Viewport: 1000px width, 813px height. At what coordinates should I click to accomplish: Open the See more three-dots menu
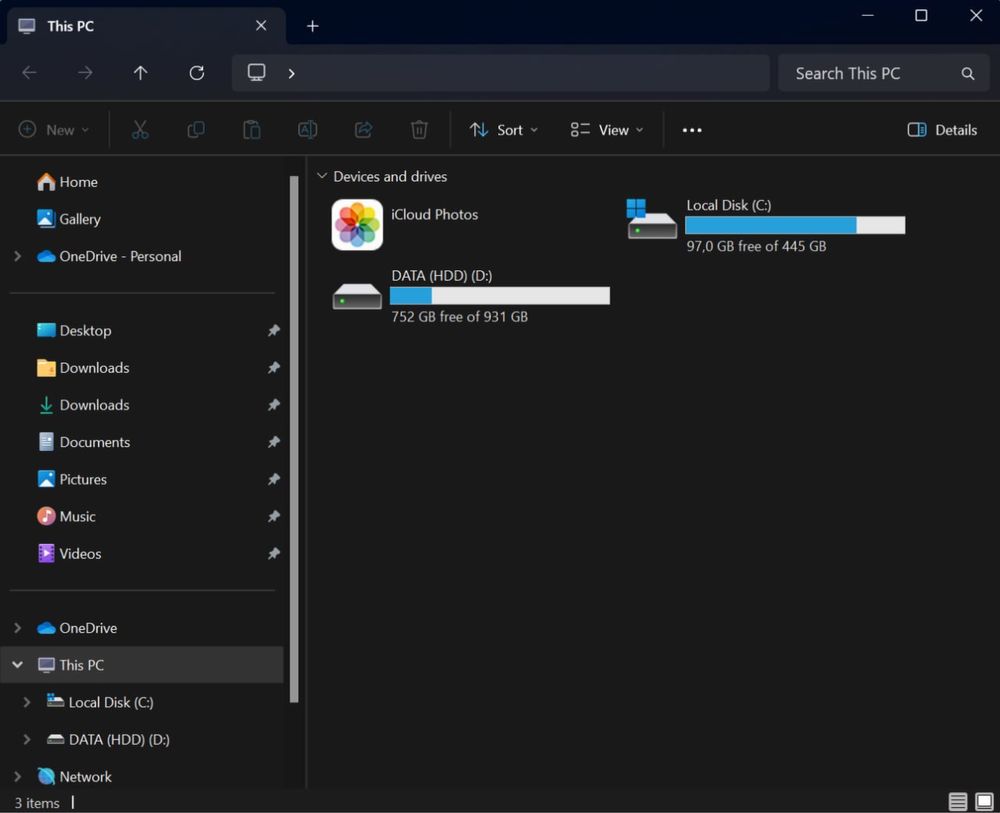[692, 130]
